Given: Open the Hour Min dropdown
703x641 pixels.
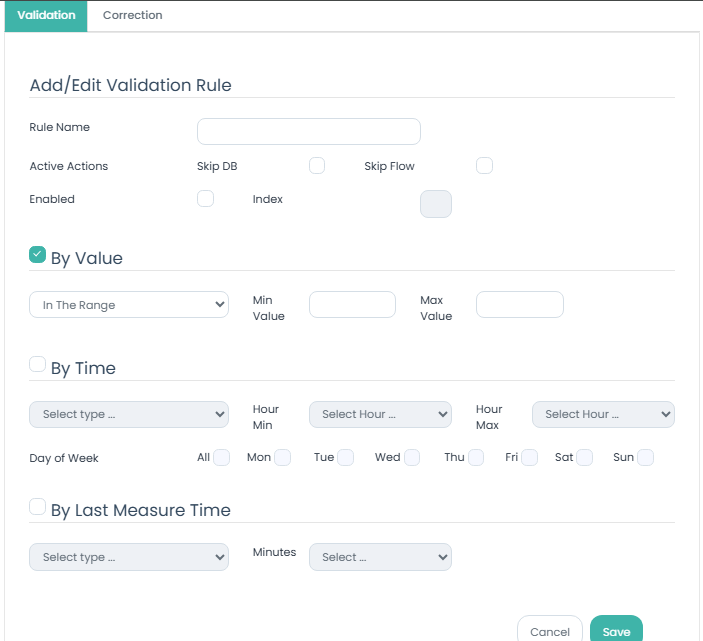Looking at the screenshot, I should [x=380, y=414].
